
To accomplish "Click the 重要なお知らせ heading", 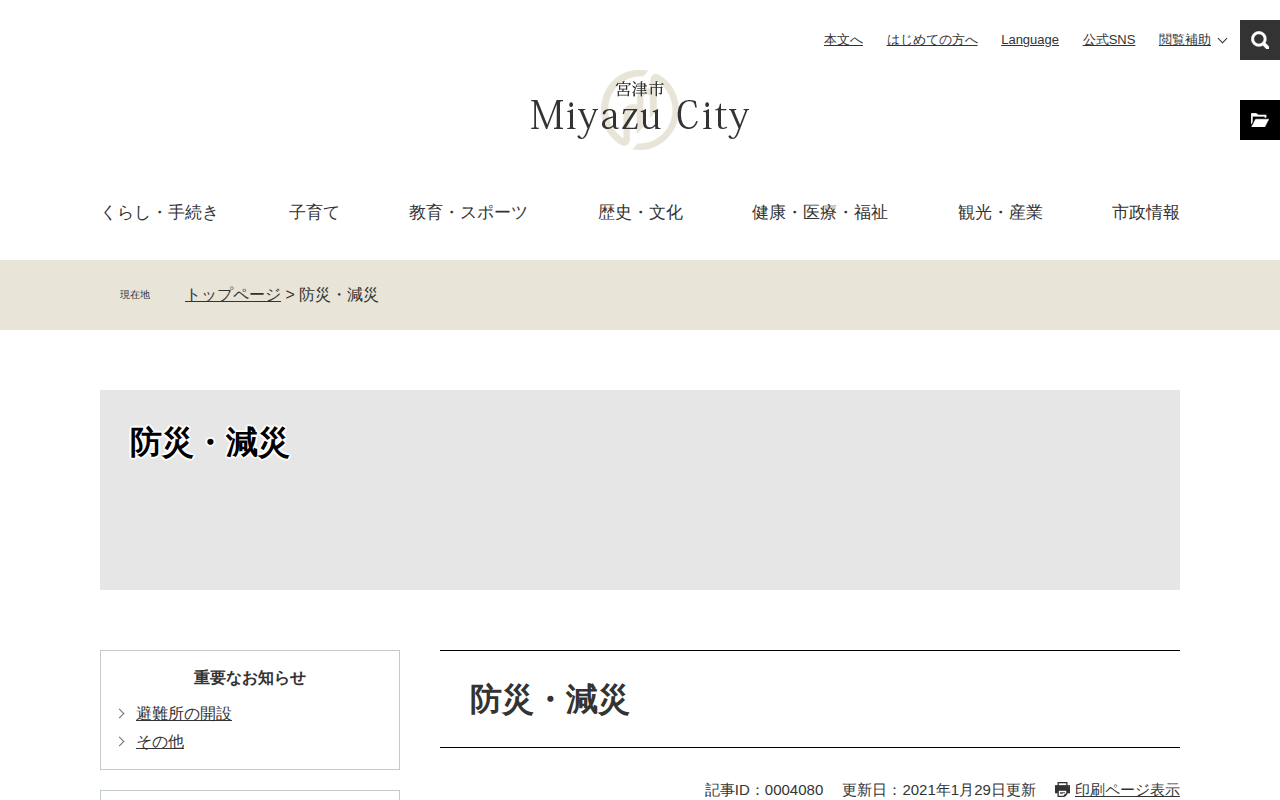I will (x=250, y=678).
